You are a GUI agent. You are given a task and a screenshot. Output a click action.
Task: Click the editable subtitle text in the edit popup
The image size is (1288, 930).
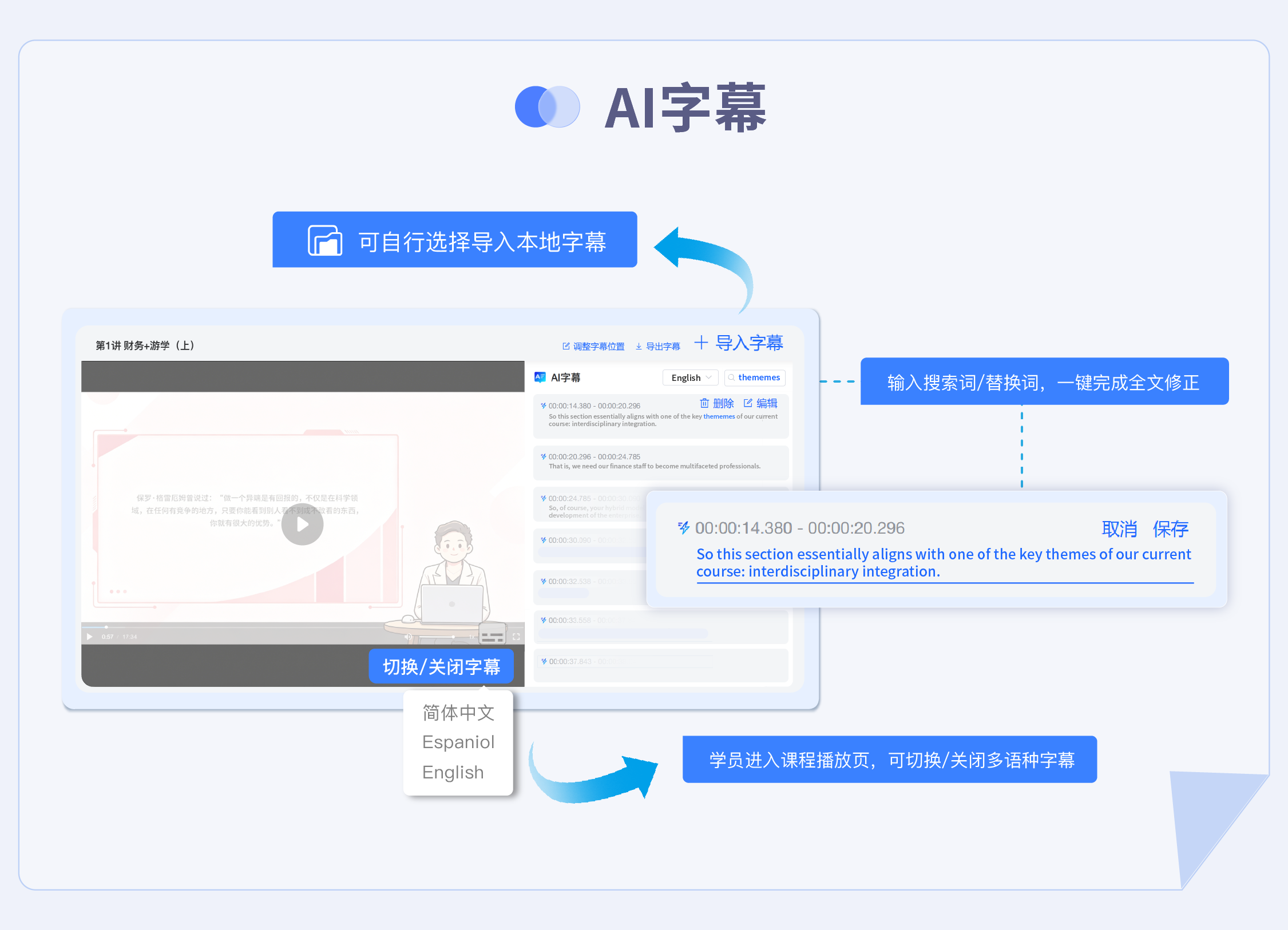(x=944, y=563)
